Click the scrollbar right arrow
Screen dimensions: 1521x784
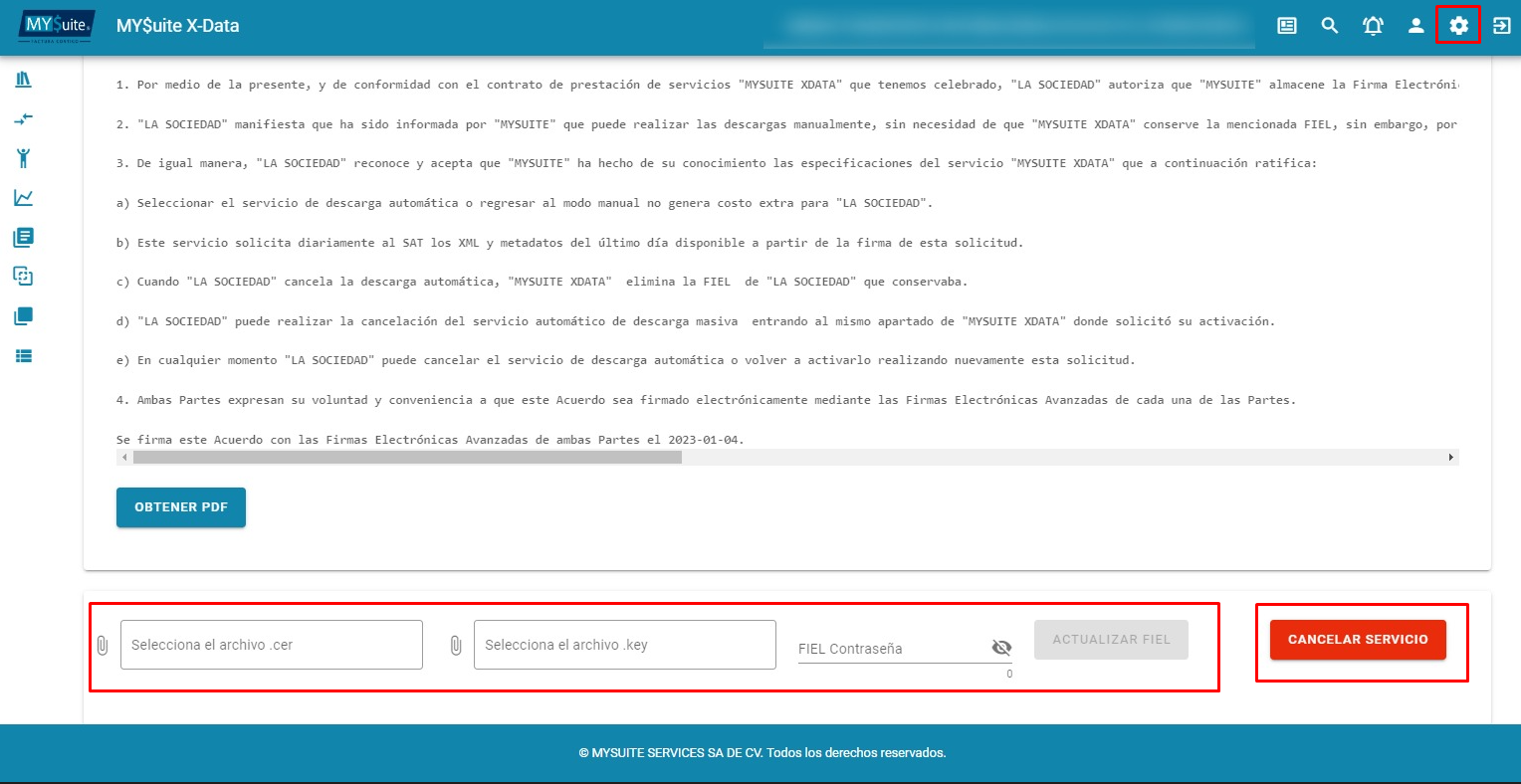coord(1451,458)
